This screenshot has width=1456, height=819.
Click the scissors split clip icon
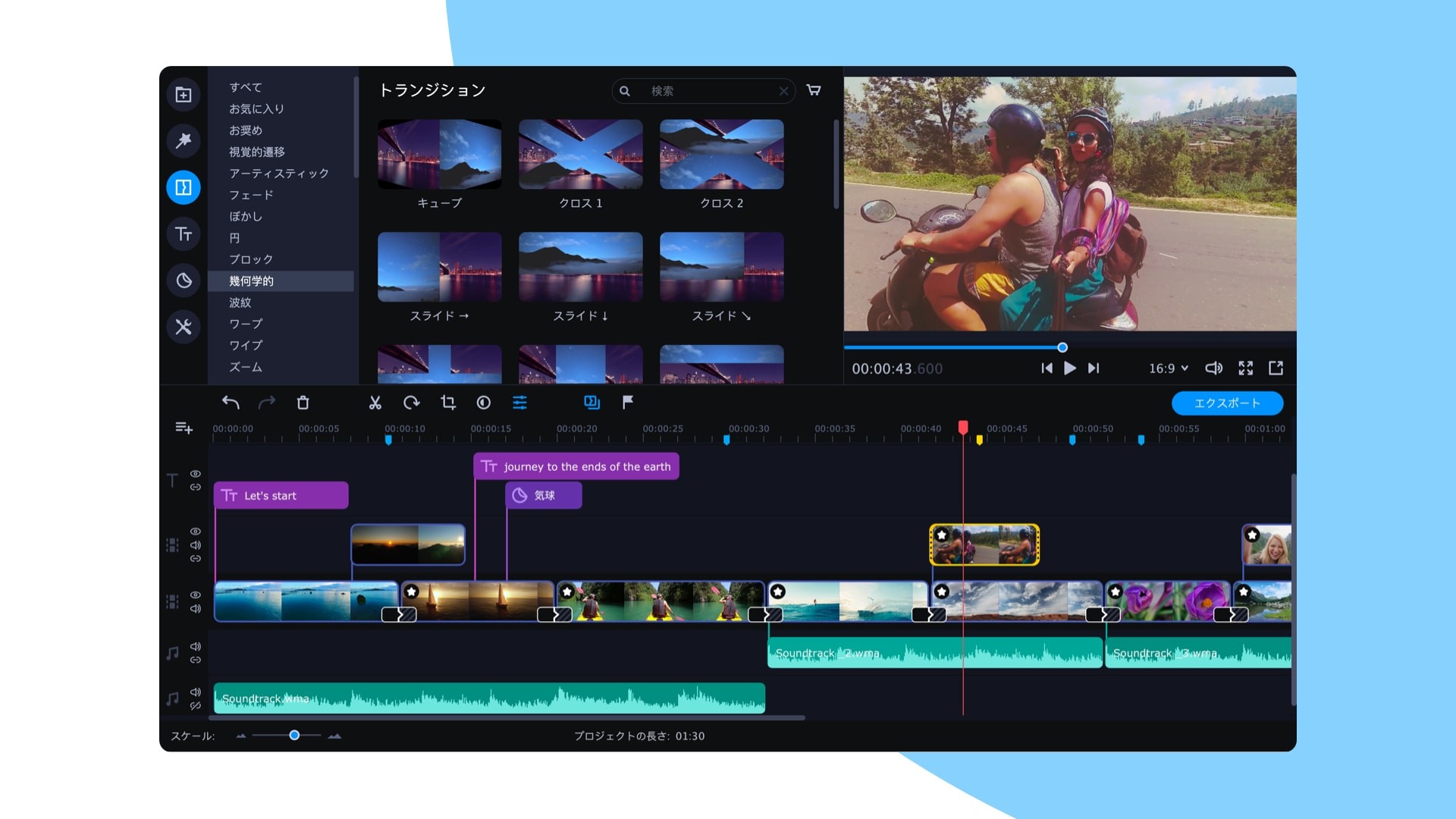coord(375,403)
